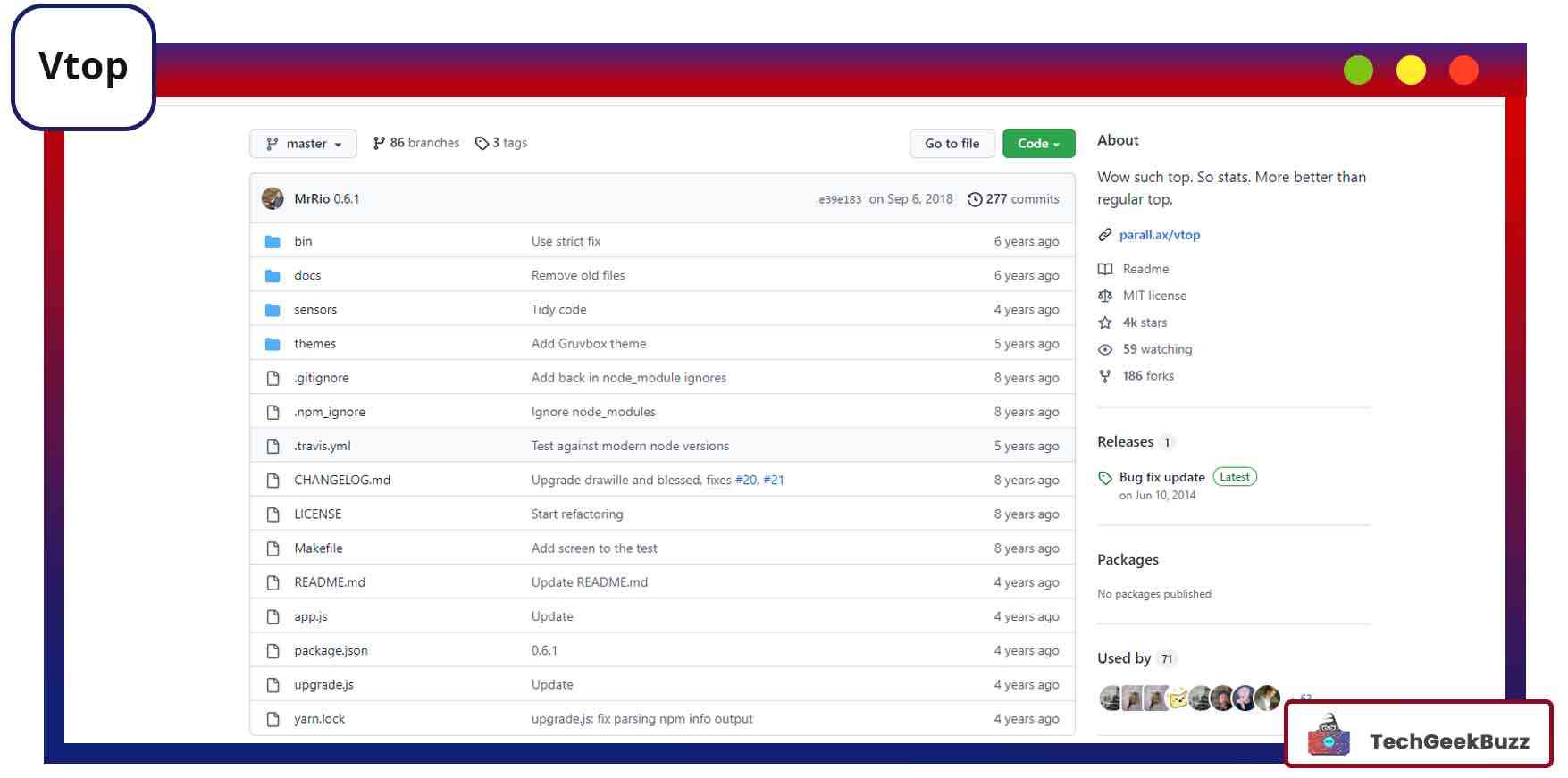The height and width of the screenshot is (778, 1568).
Task: Click the eye icon beside 59 watching
Action: (x=1105, y=349)
